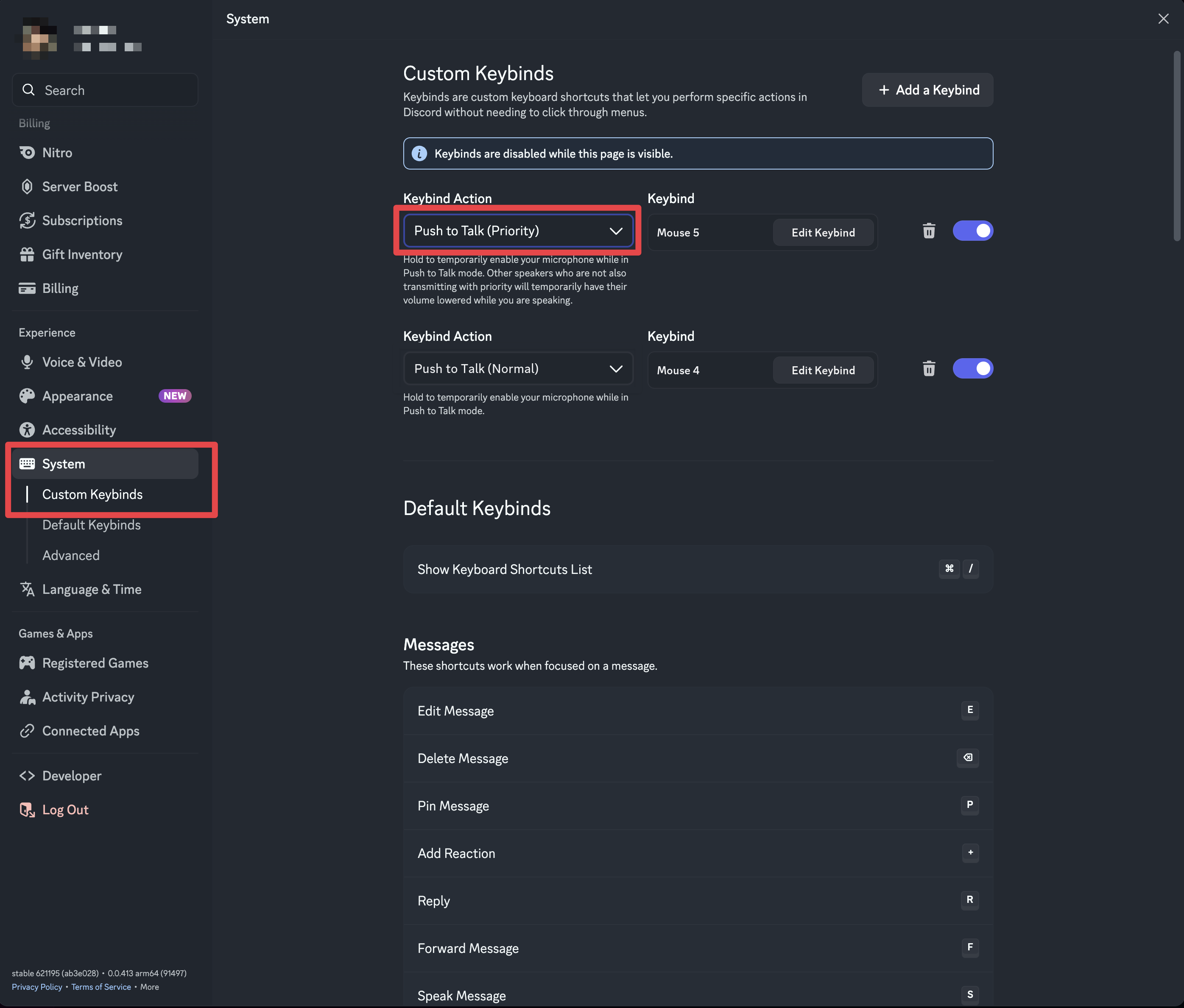Click the Registered Games controller icon

coord(27,663)
